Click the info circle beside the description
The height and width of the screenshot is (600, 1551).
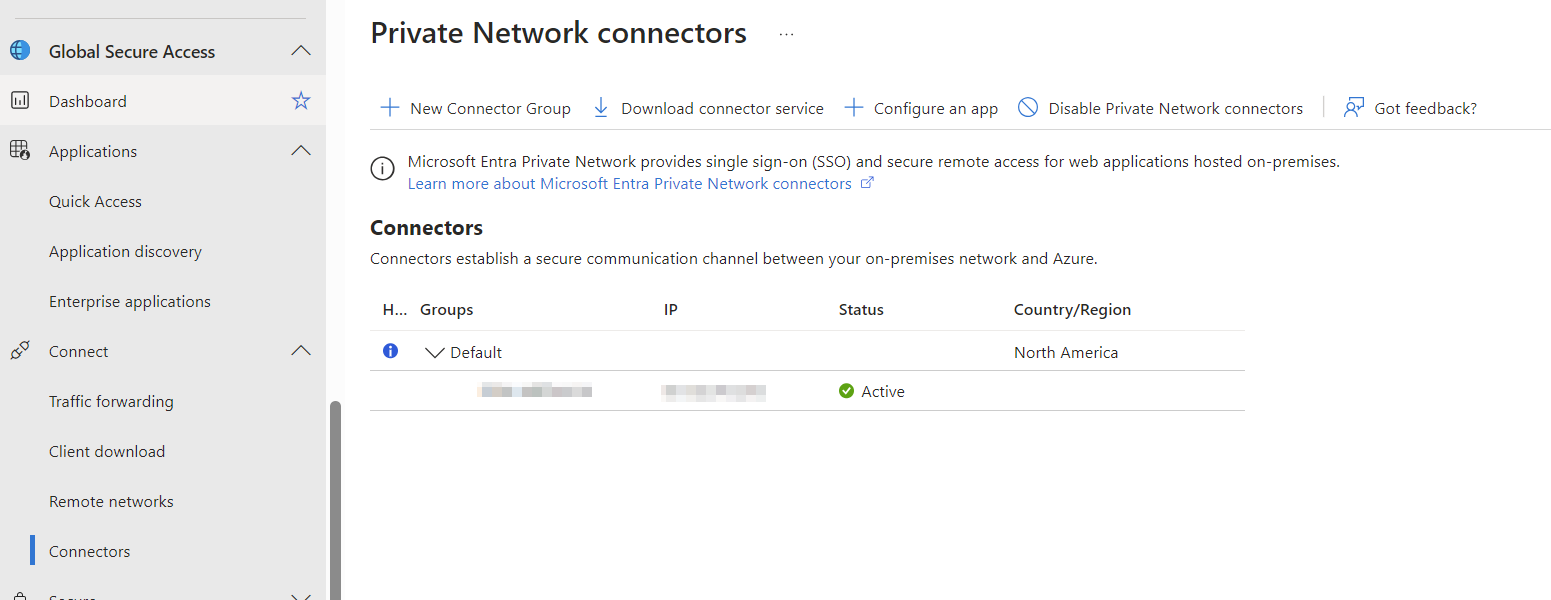point(382,170)
